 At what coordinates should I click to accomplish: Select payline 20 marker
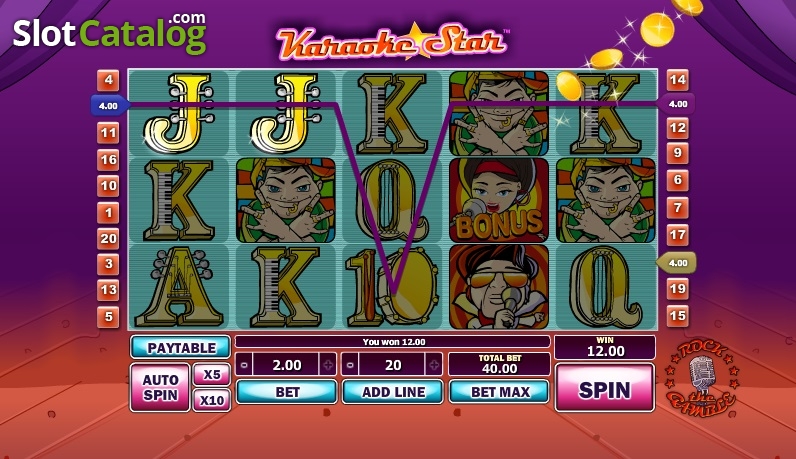[108, 238]
